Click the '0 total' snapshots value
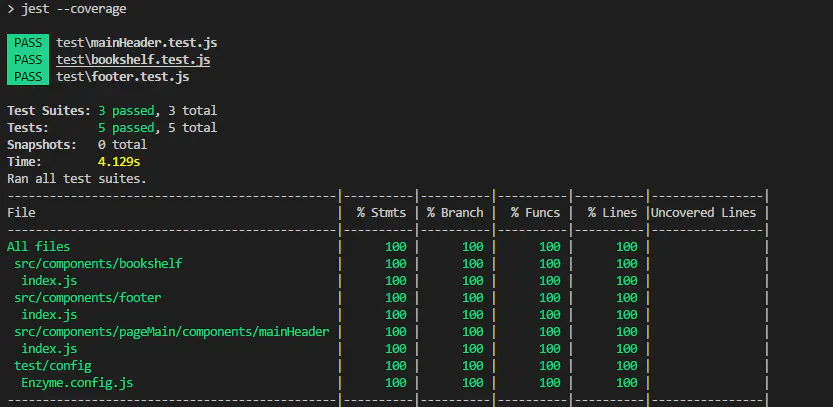Screen dimensions: 833x407 123,145
